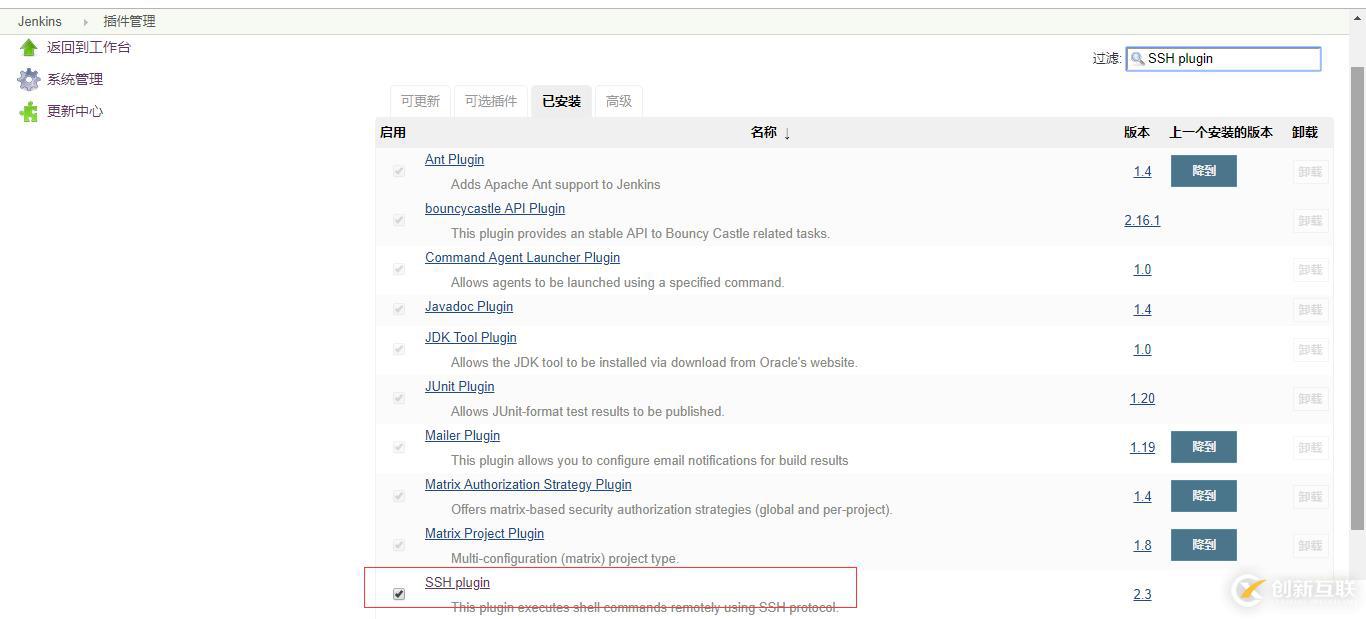Screen dimensions: 1366x619
Task: Click the 插件管理 breadcrumb
Action: pos(129,21)
